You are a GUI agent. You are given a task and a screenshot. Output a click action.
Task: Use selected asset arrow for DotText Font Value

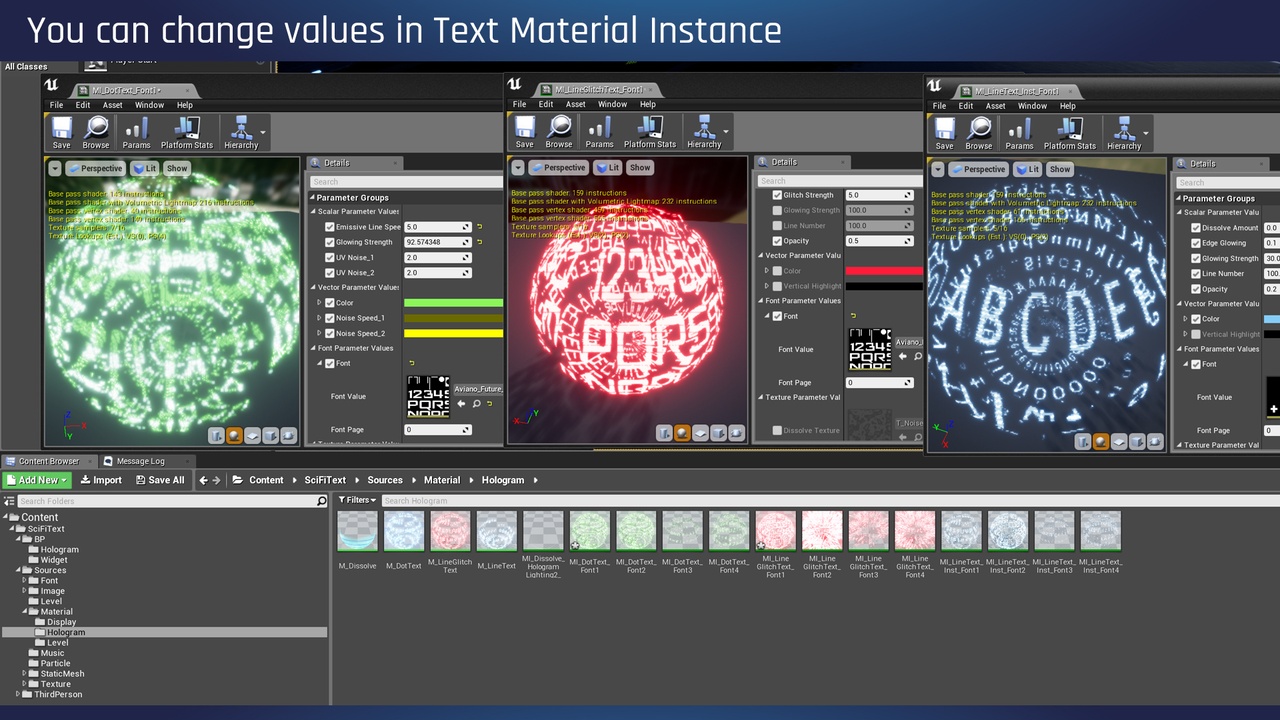(x=461, y=404)
